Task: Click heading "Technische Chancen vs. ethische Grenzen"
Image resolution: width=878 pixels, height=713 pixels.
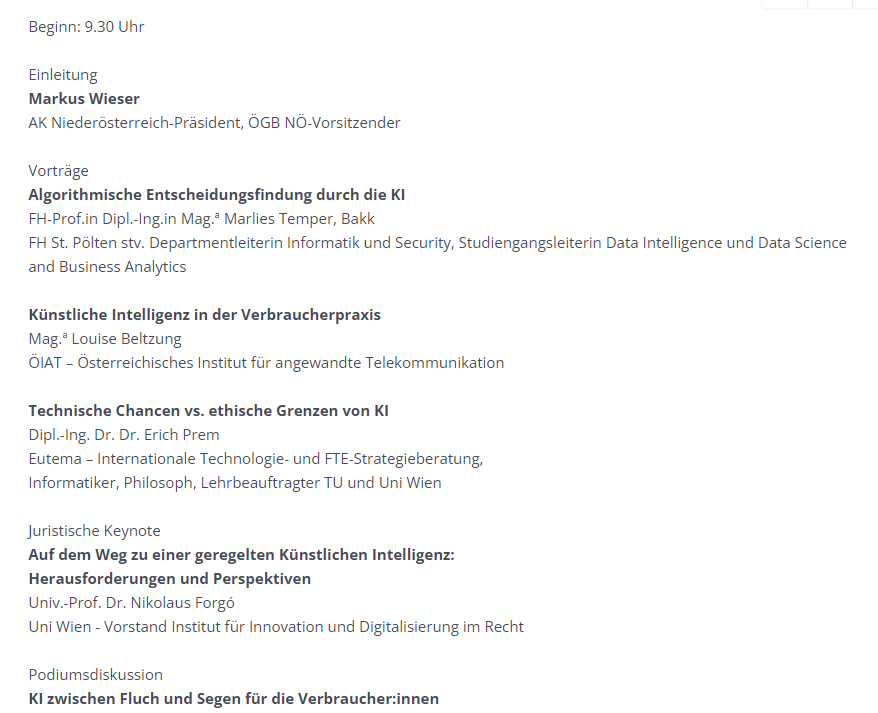Action: 208,411
